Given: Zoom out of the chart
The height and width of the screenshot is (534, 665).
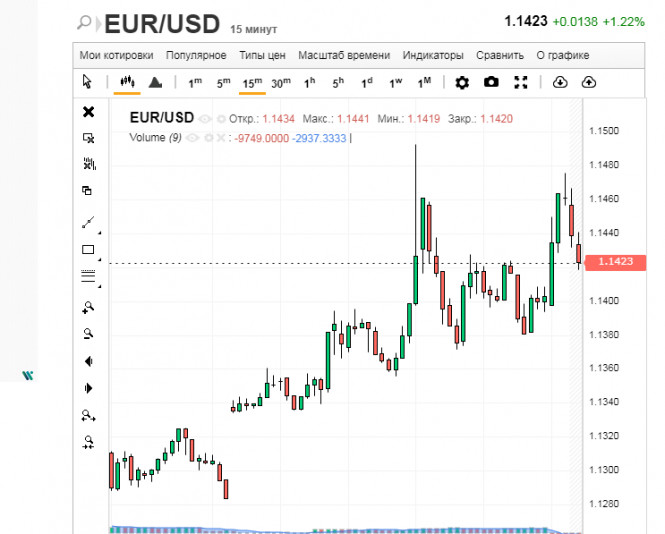Looking at the screenshot, I should tap(88, 334).
